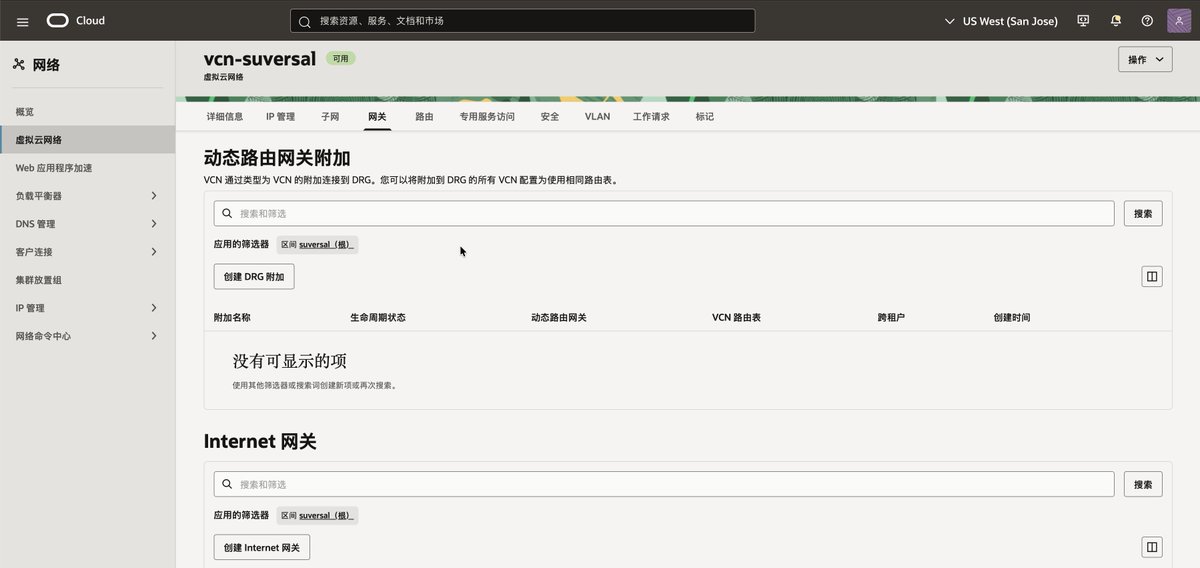Focus DRG attachments 搜索和筛选 field
Viewport: 1200px width, 568px height.
tap(664, 213)
